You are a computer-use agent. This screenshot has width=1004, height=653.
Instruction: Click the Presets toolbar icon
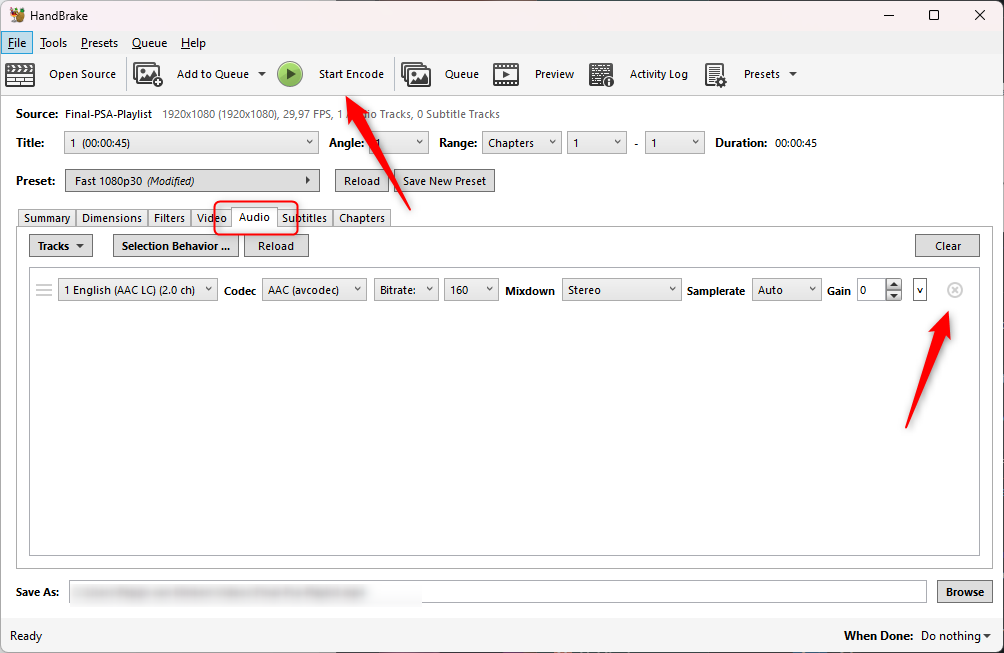click(x=715, y=74)
